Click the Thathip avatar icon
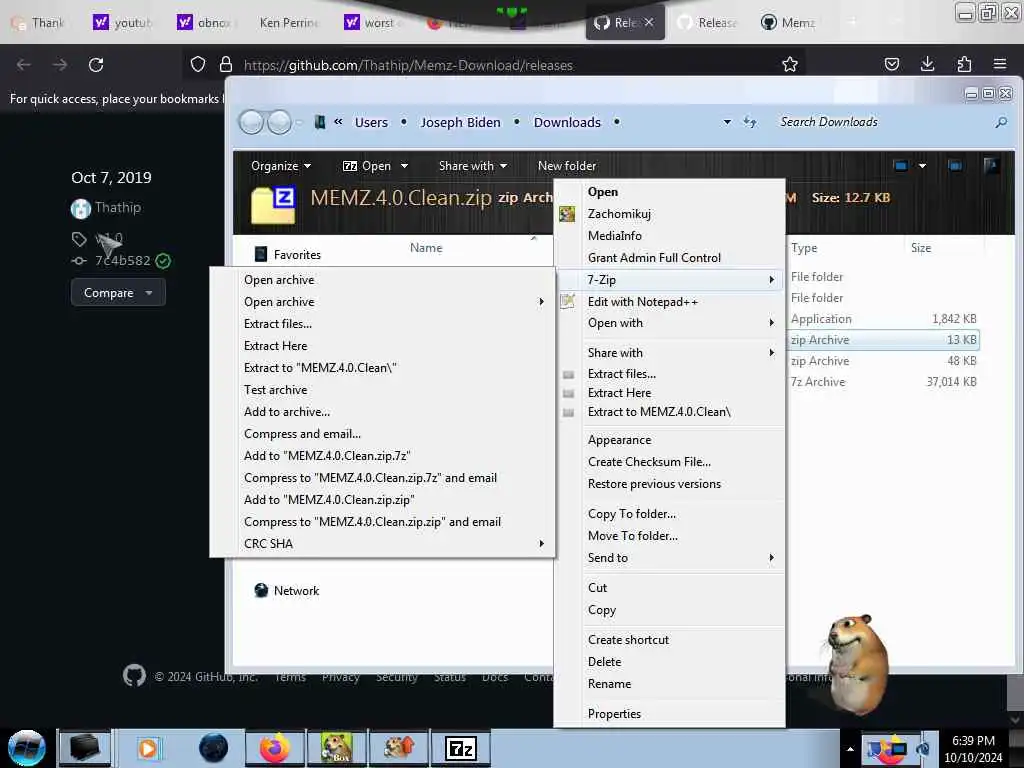This screenshot has width=1024, height=768. 80,208
